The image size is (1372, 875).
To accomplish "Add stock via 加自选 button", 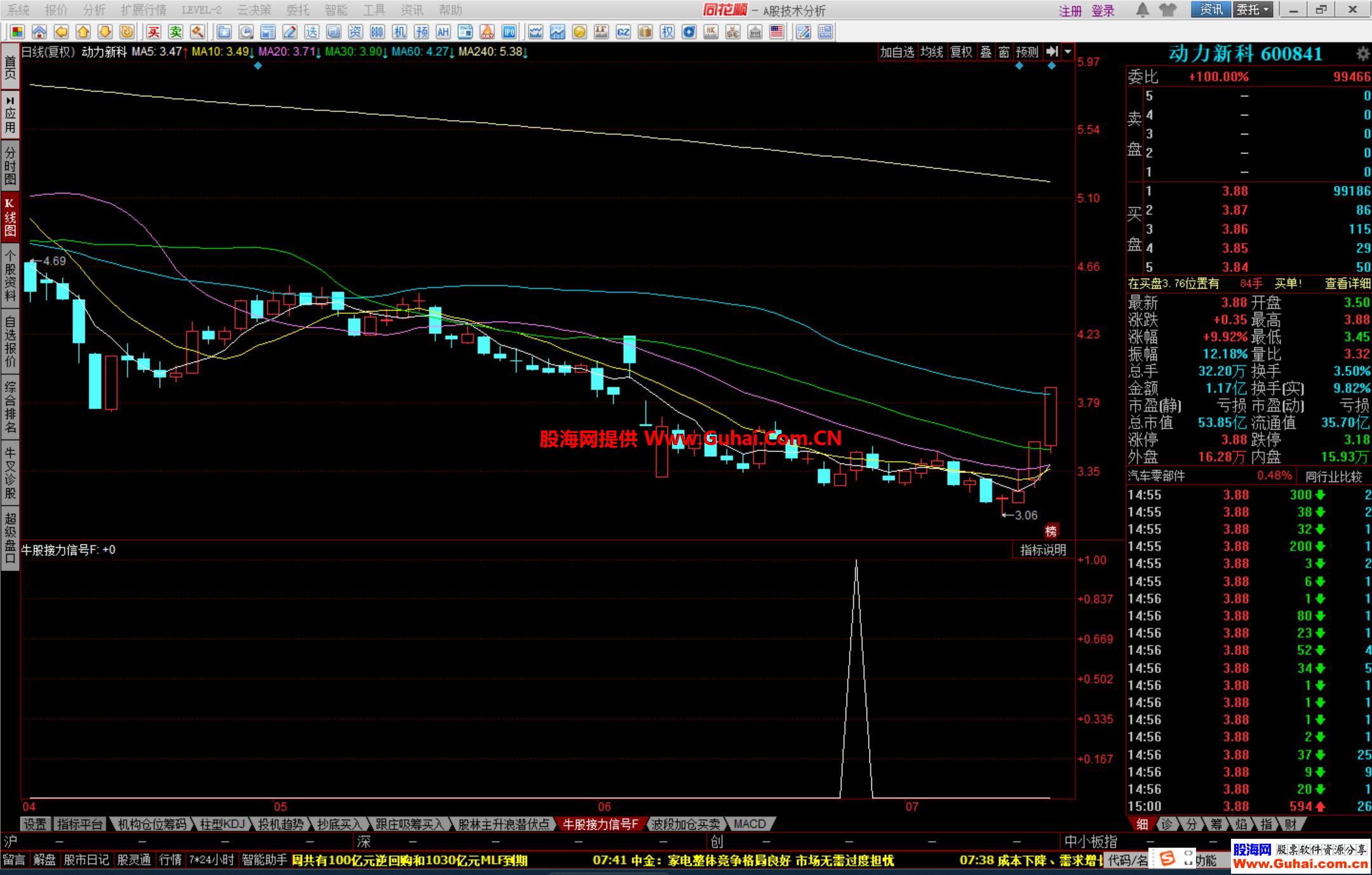I will click(897, 52).
